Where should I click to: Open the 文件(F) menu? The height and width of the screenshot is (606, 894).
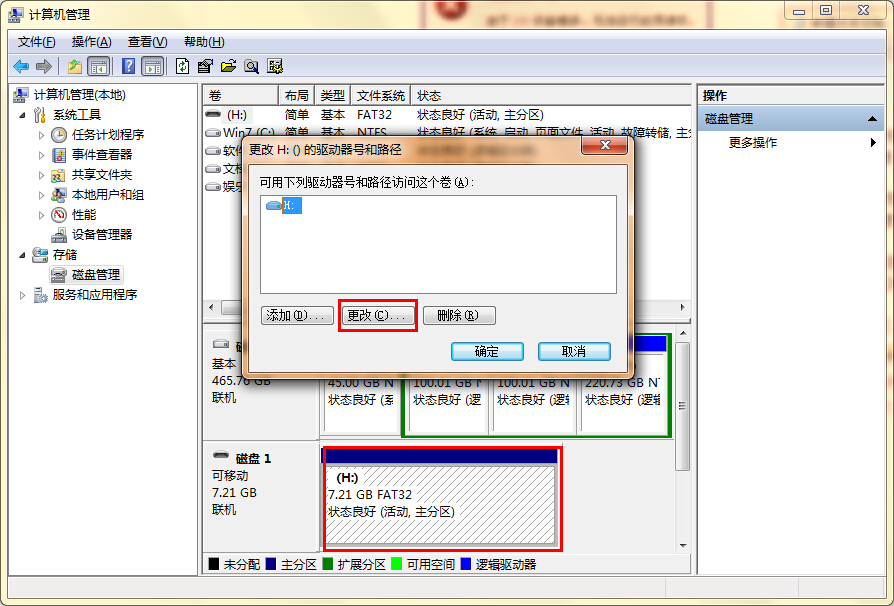click(36, 42)
